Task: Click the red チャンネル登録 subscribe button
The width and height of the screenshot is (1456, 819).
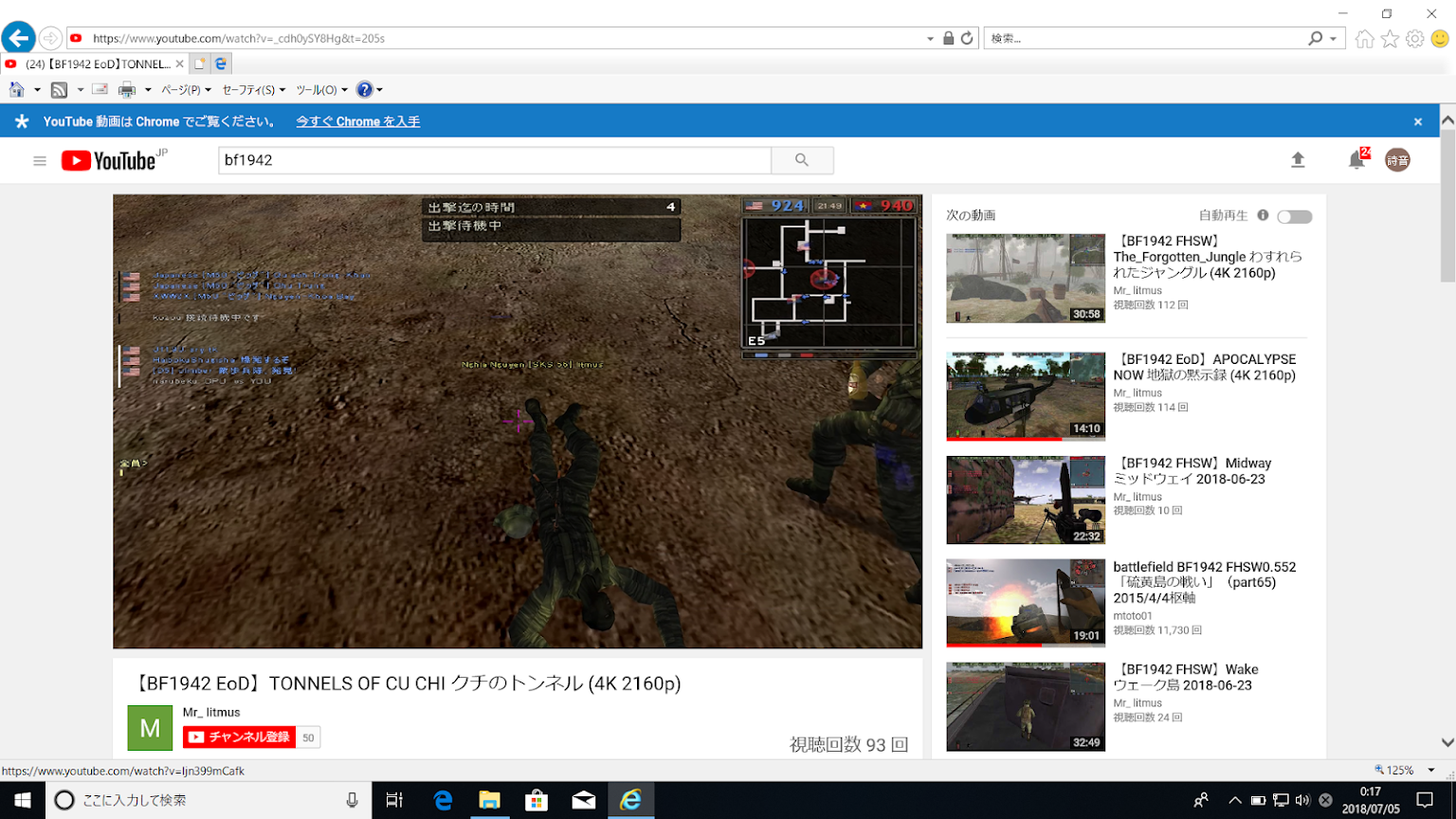Action: click(x=239, y=737)
